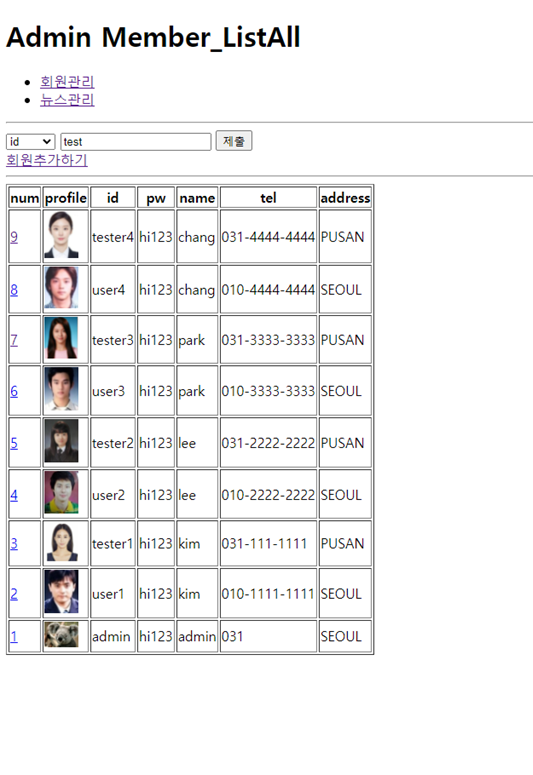The height and width of the screenshot is (775, 533).
Task: Click SEOUL address in user4 row
Action: tap(341, 290)
